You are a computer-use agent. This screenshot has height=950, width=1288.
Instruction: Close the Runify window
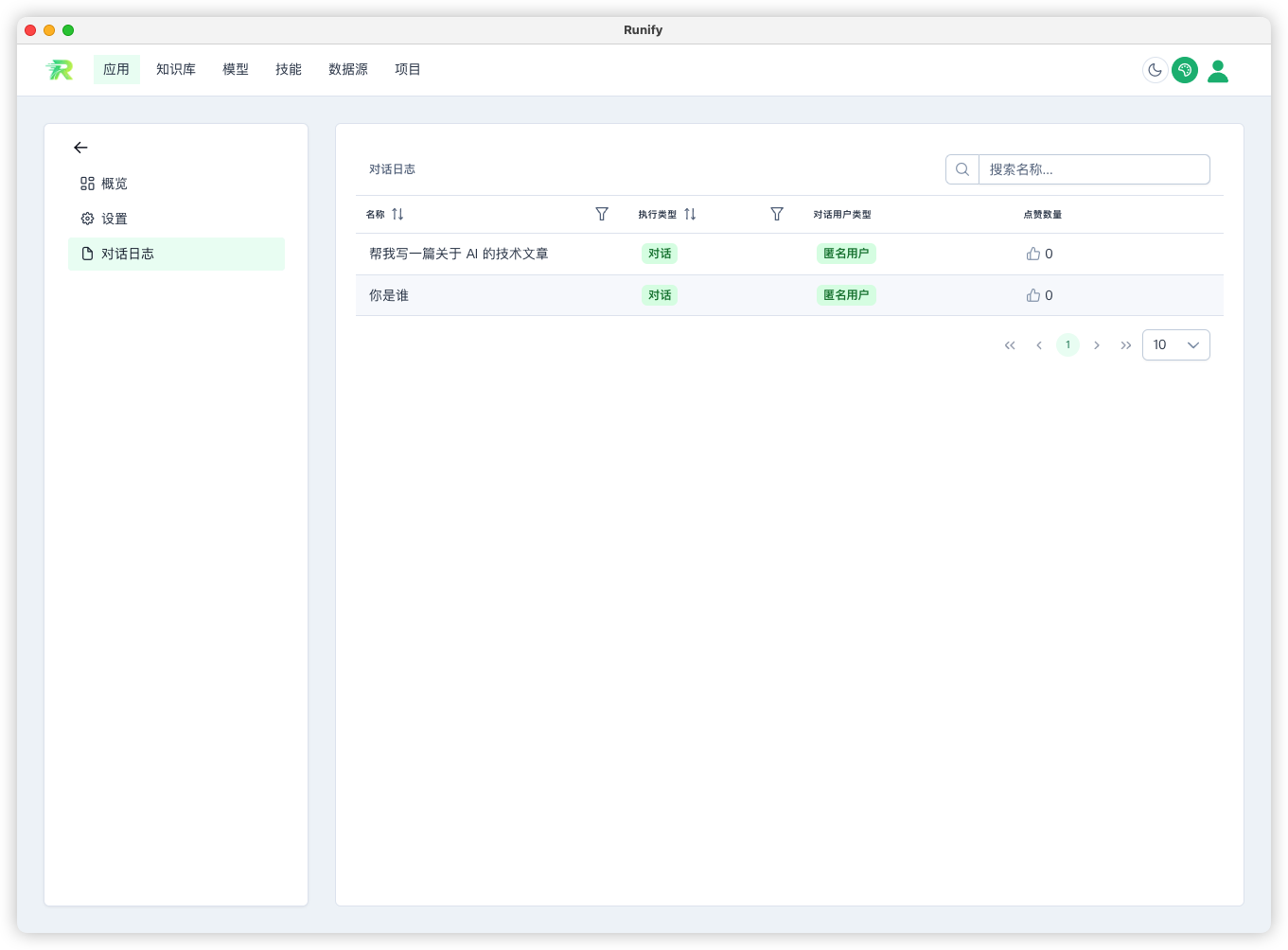30,30
